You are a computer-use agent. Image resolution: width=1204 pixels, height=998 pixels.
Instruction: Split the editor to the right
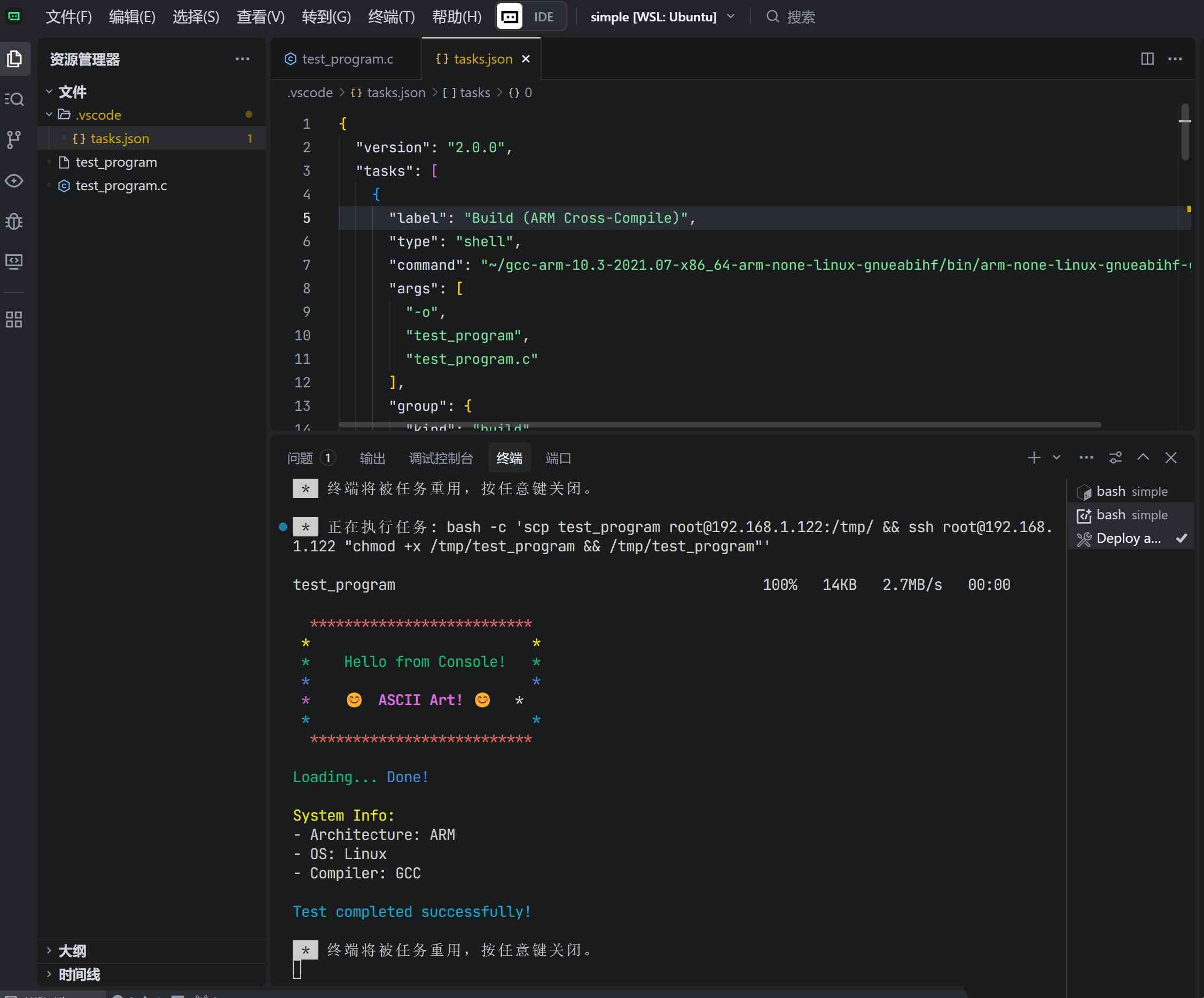point(1147,59)
